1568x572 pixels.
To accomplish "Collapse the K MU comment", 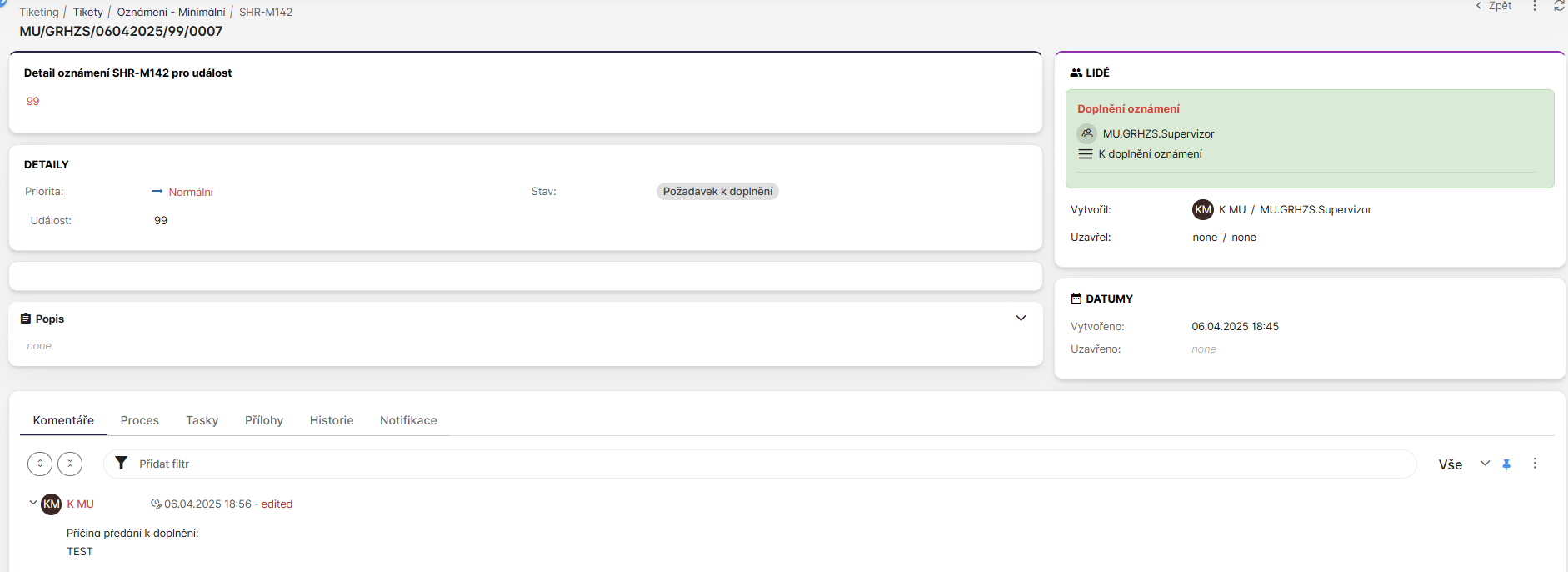I will [32, 503].
